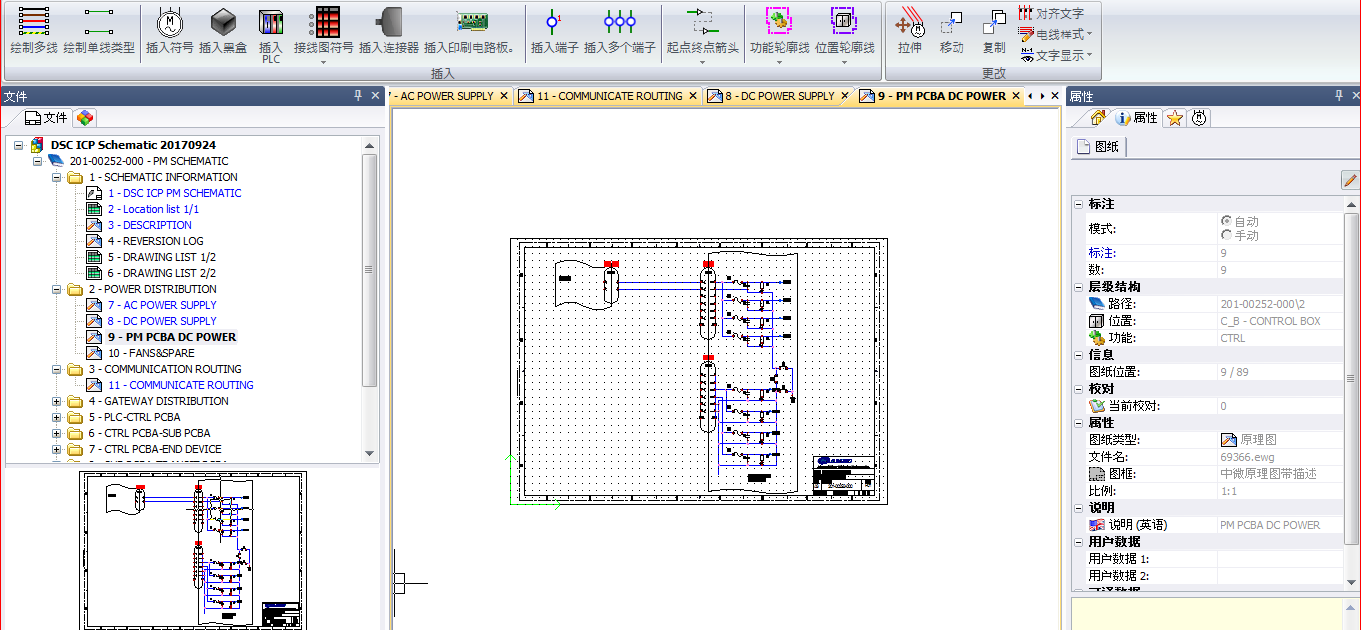Select 3 - DESCRIPTION tree item
1361x630 pixels.
(x=150, y=225)
